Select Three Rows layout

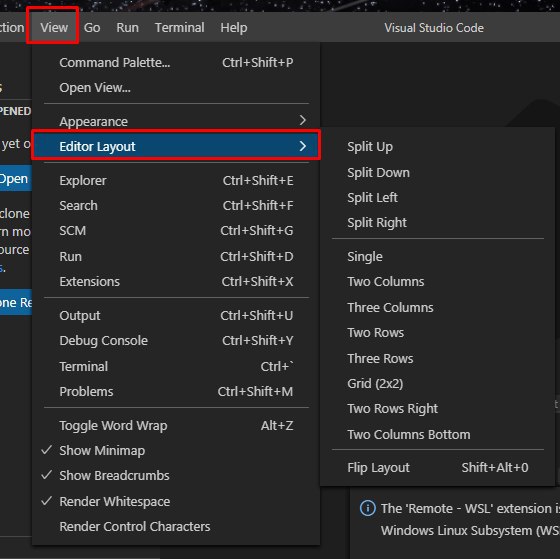point(438,358)
